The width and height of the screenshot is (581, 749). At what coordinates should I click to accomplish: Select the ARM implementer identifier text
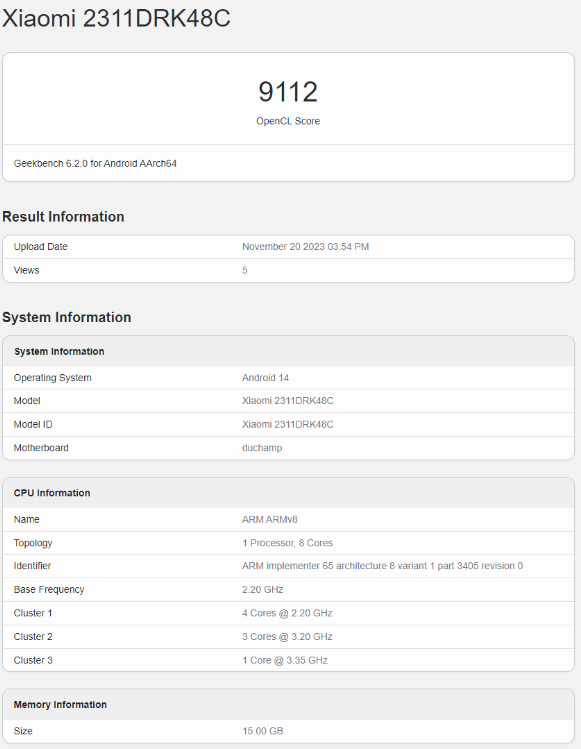point(382,566)
